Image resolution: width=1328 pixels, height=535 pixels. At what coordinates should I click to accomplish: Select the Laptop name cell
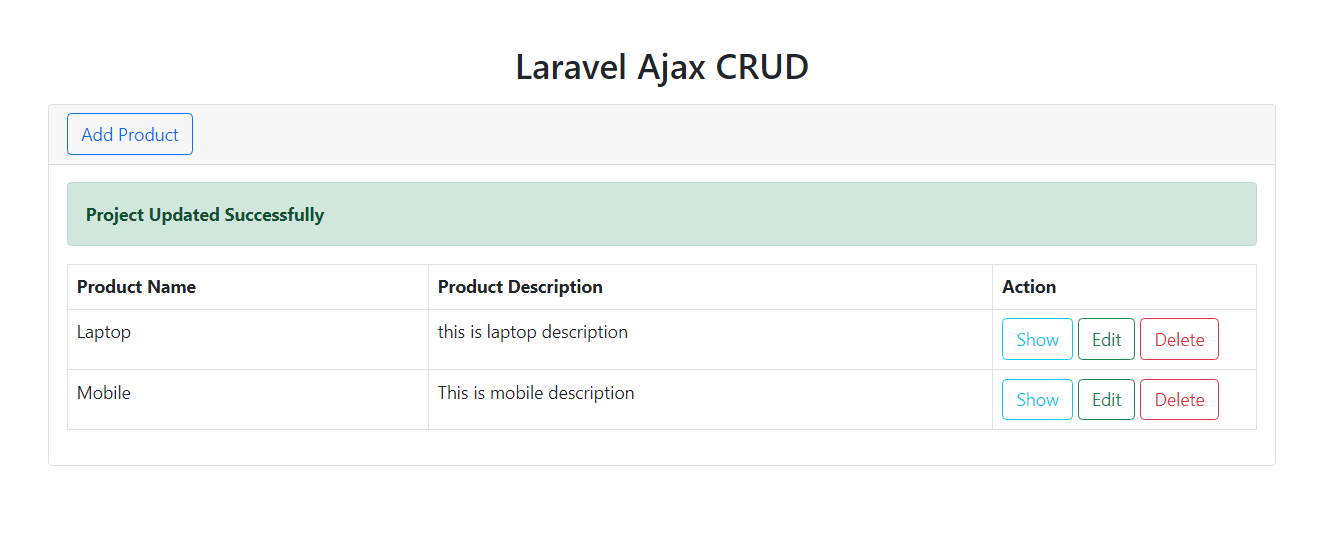pos(104,332)
